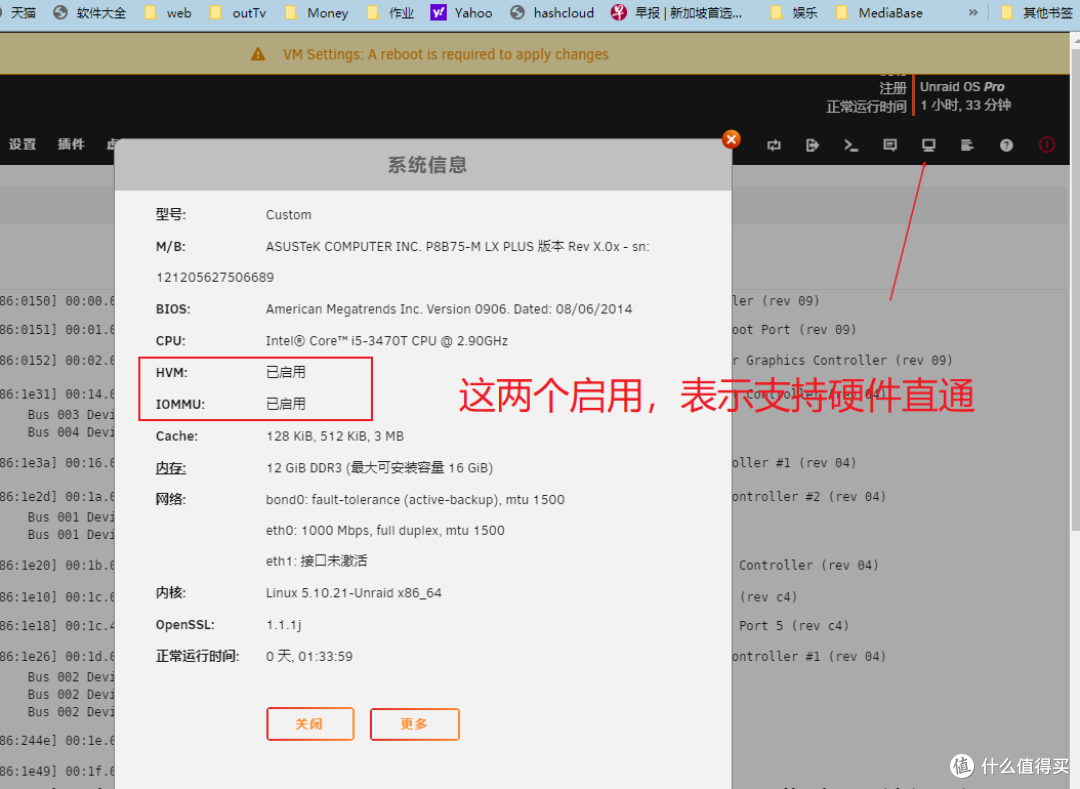
Task: Open the feedback speech-bubble icon
Action: (x=890, y=145)
